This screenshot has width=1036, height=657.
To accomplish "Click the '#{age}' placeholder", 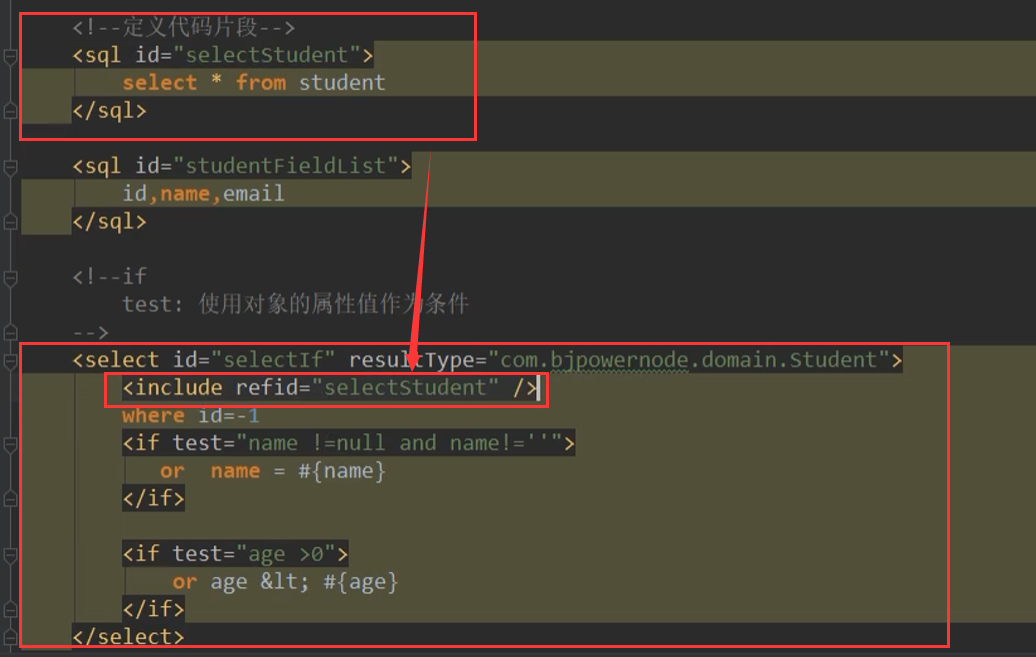I will tap(361, 582).
